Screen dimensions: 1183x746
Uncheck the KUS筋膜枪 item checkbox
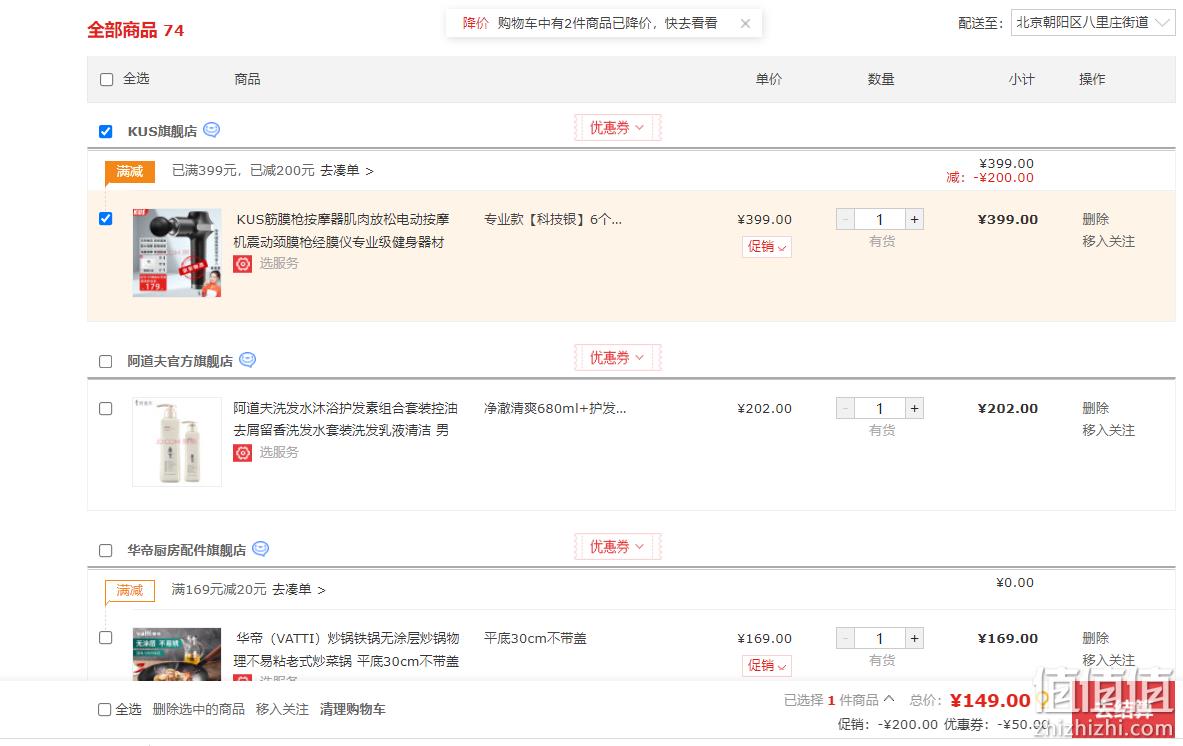tap(106, 219)
